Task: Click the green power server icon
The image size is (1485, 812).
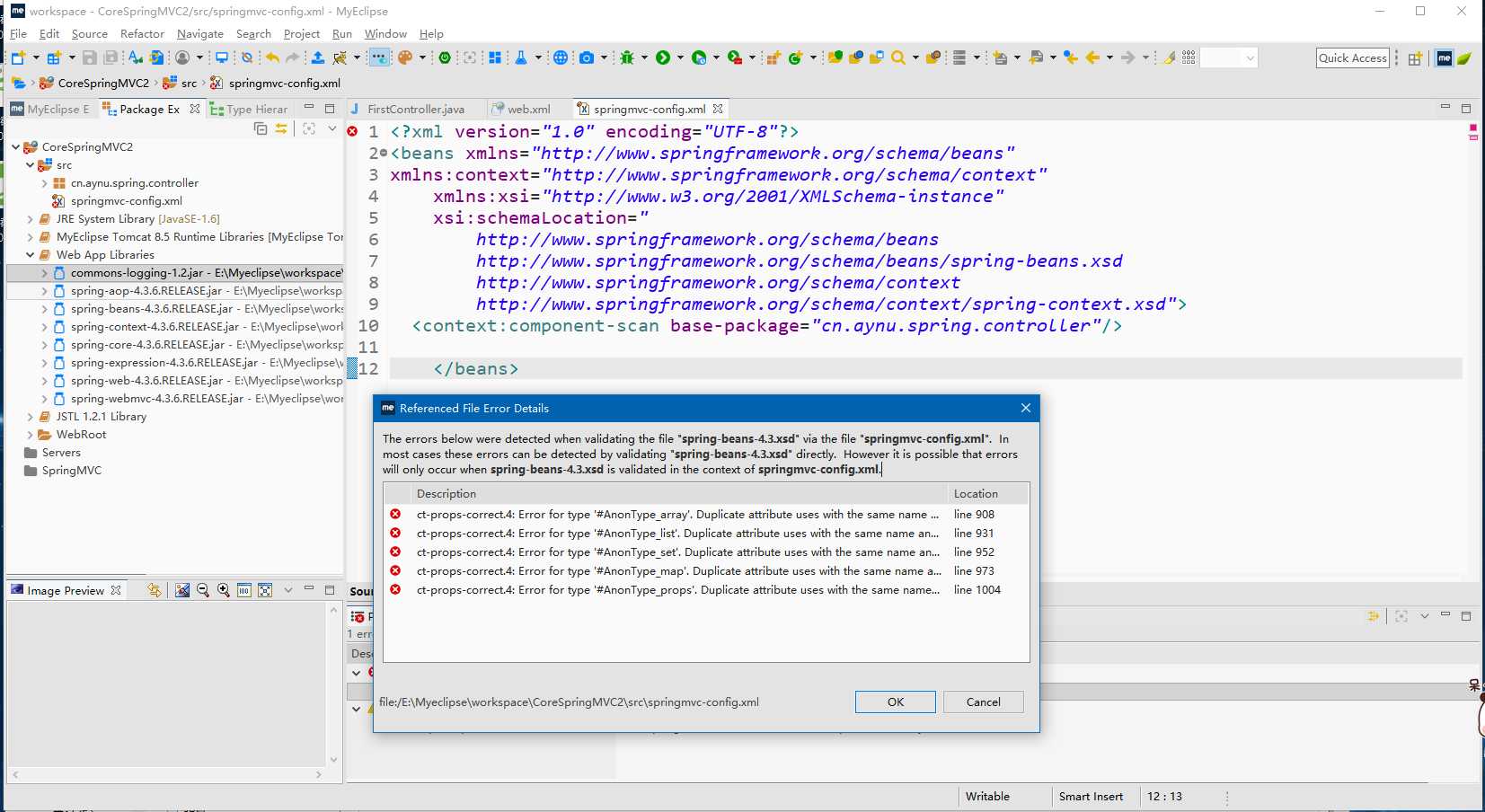Action: click(x=445, y=57)
